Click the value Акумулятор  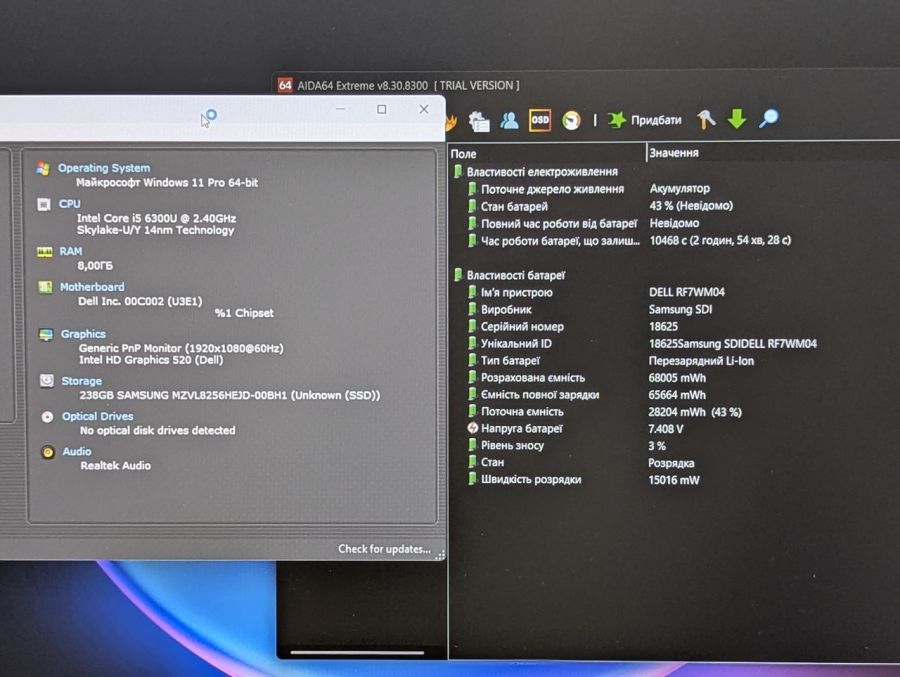click(680, 188)
